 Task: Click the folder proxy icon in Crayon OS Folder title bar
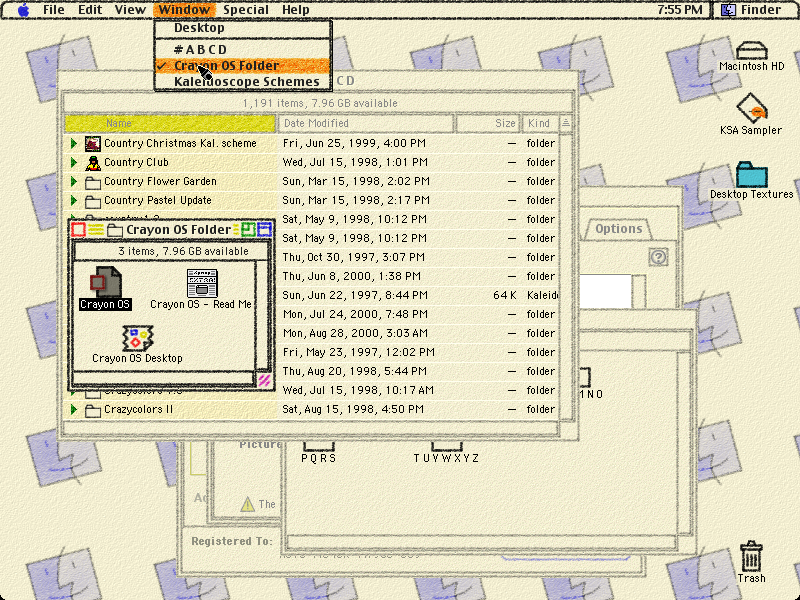pyautogui.click(x=115, y=230)
